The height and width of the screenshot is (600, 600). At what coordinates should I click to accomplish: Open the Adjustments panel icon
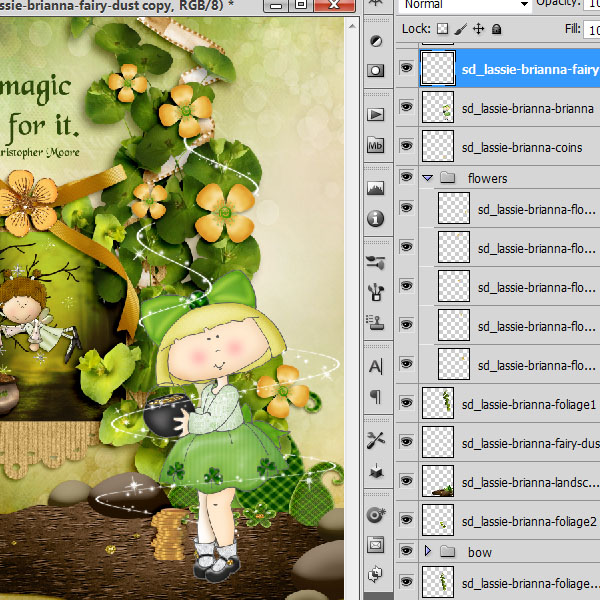pos(376,41)
